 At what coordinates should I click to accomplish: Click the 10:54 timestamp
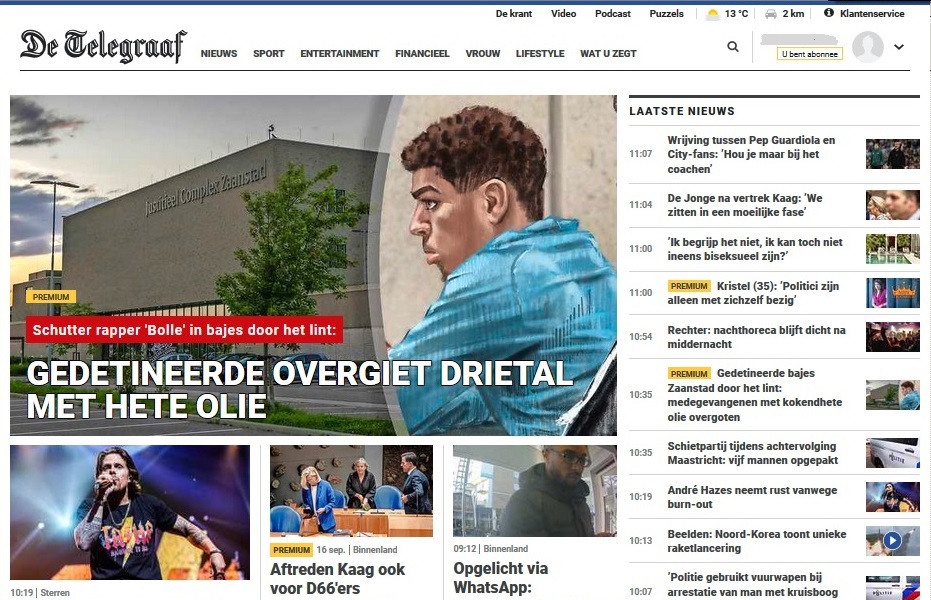pos(641,336)
